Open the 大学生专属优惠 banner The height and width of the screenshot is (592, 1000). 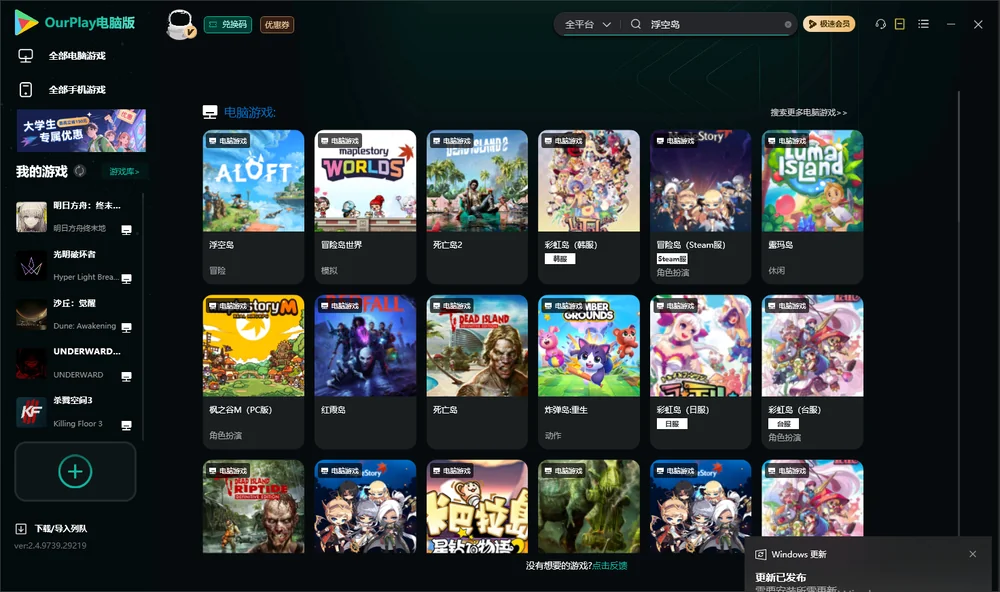(x=81, y=130)
